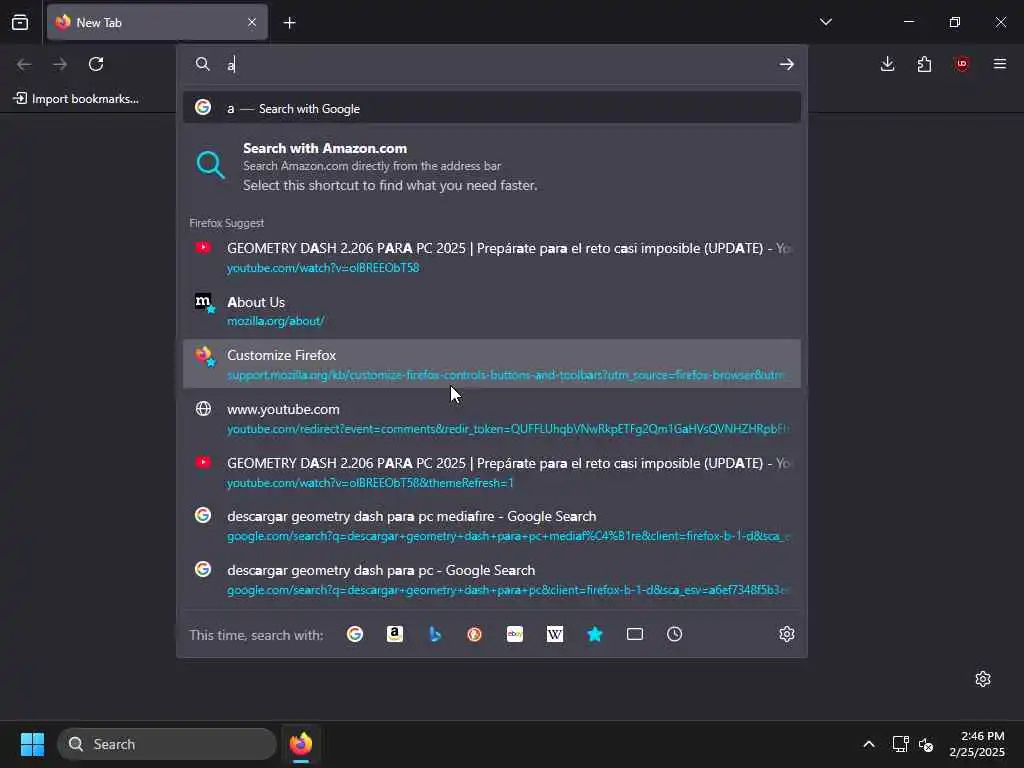The height and width of the screenshot is (768, 1024).
Task: Open the Extensions puzzle icon
Action: coord(924,64)
